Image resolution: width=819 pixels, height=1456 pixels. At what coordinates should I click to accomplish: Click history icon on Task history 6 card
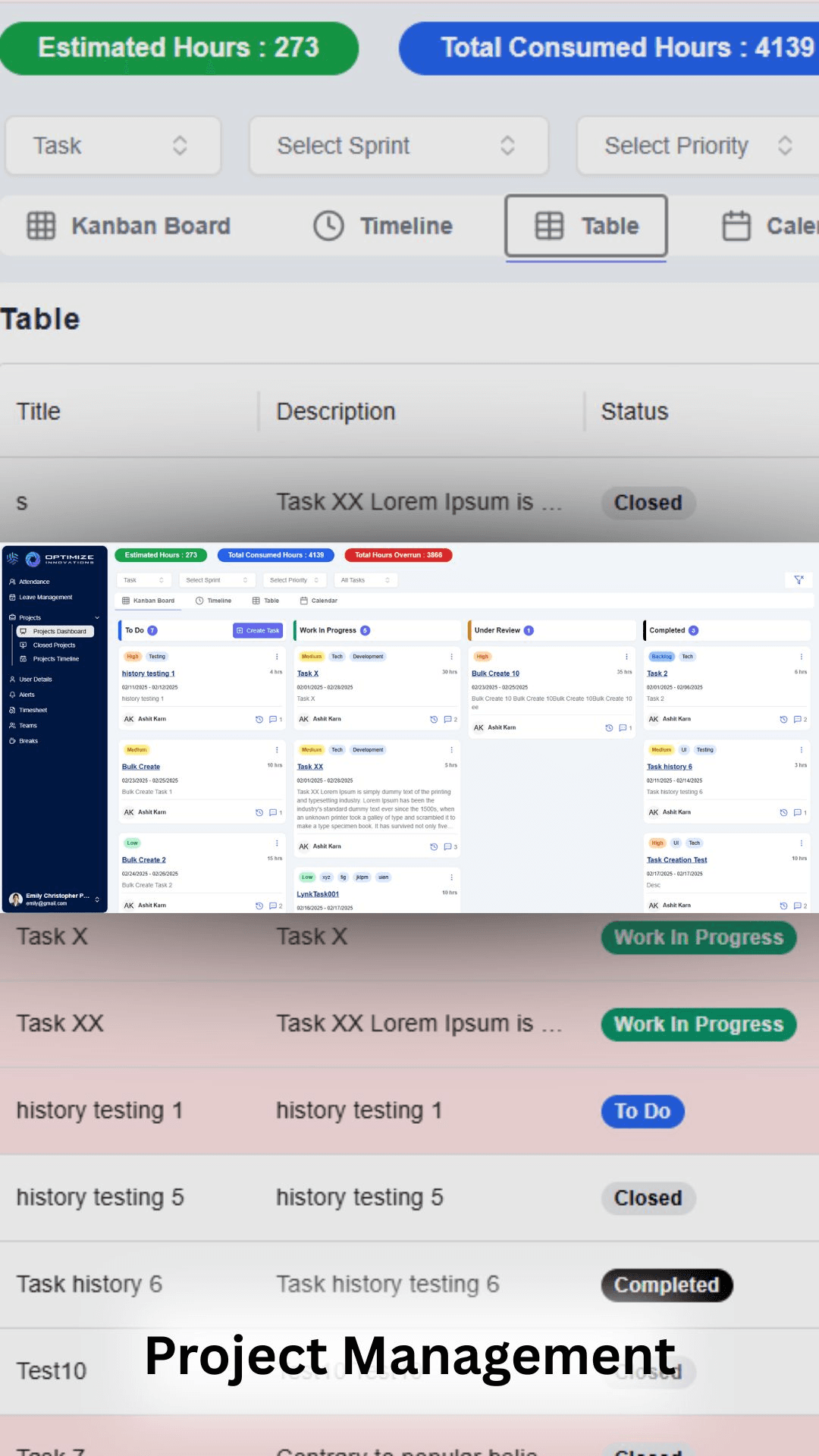pos(783,812)
